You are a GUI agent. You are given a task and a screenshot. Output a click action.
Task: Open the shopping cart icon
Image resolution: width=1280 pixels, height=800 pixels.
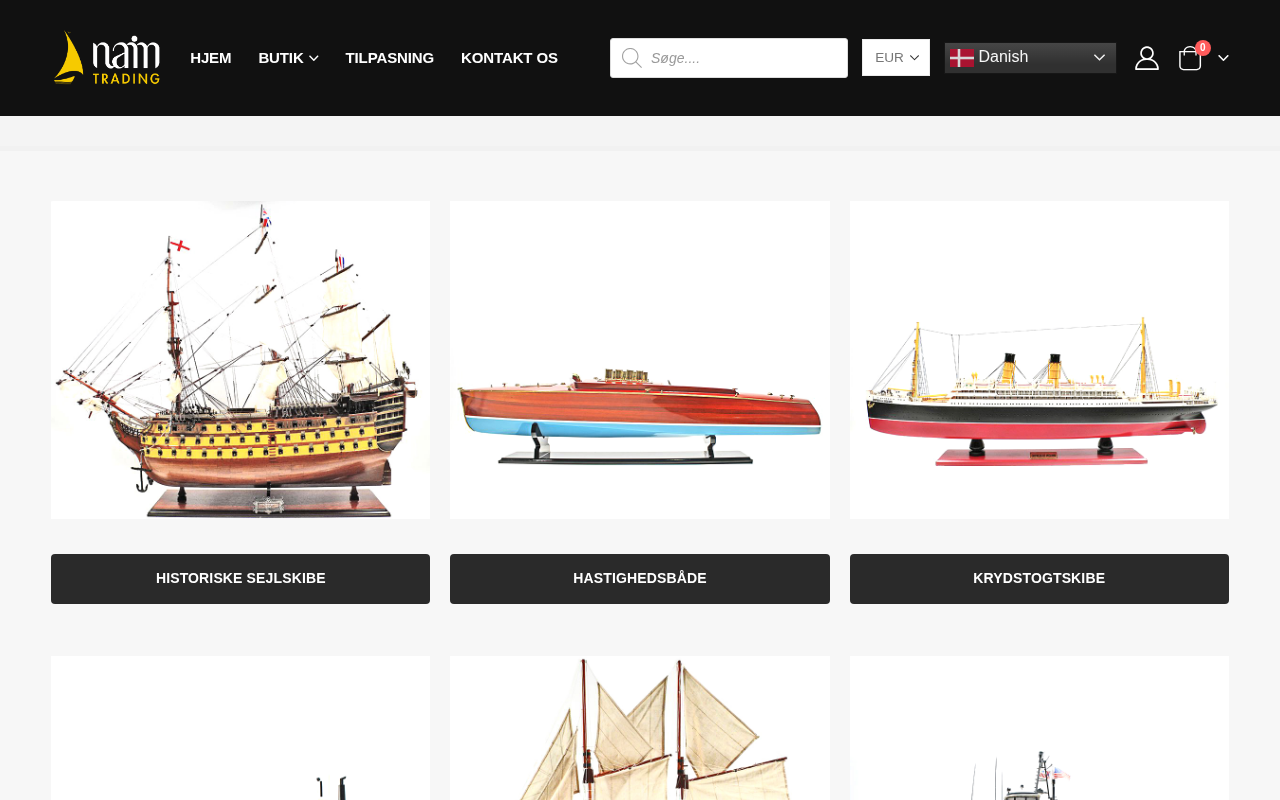(1190, 58)
